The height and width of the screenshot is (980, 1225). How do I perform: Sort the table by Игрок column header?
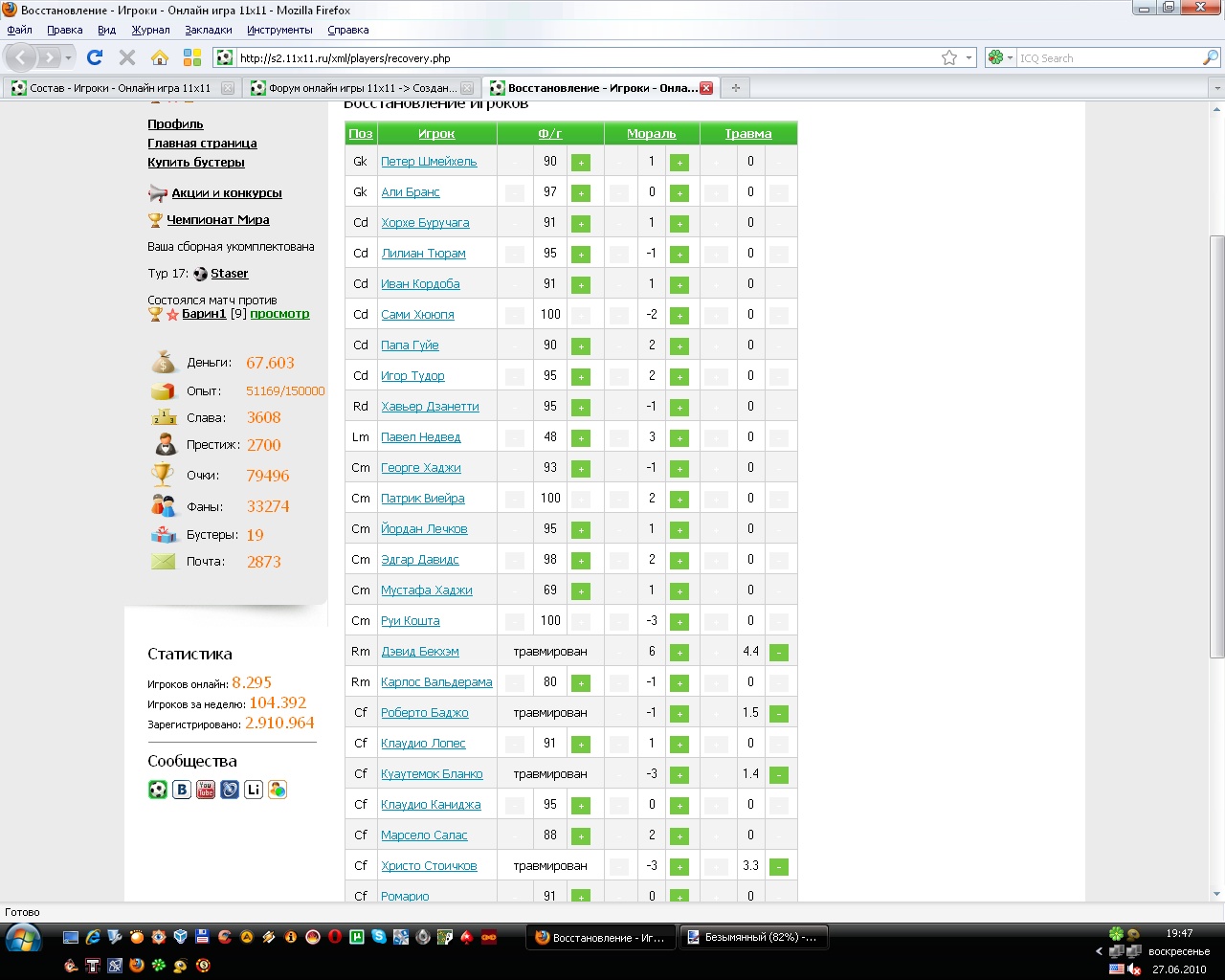tap(436, 134)
